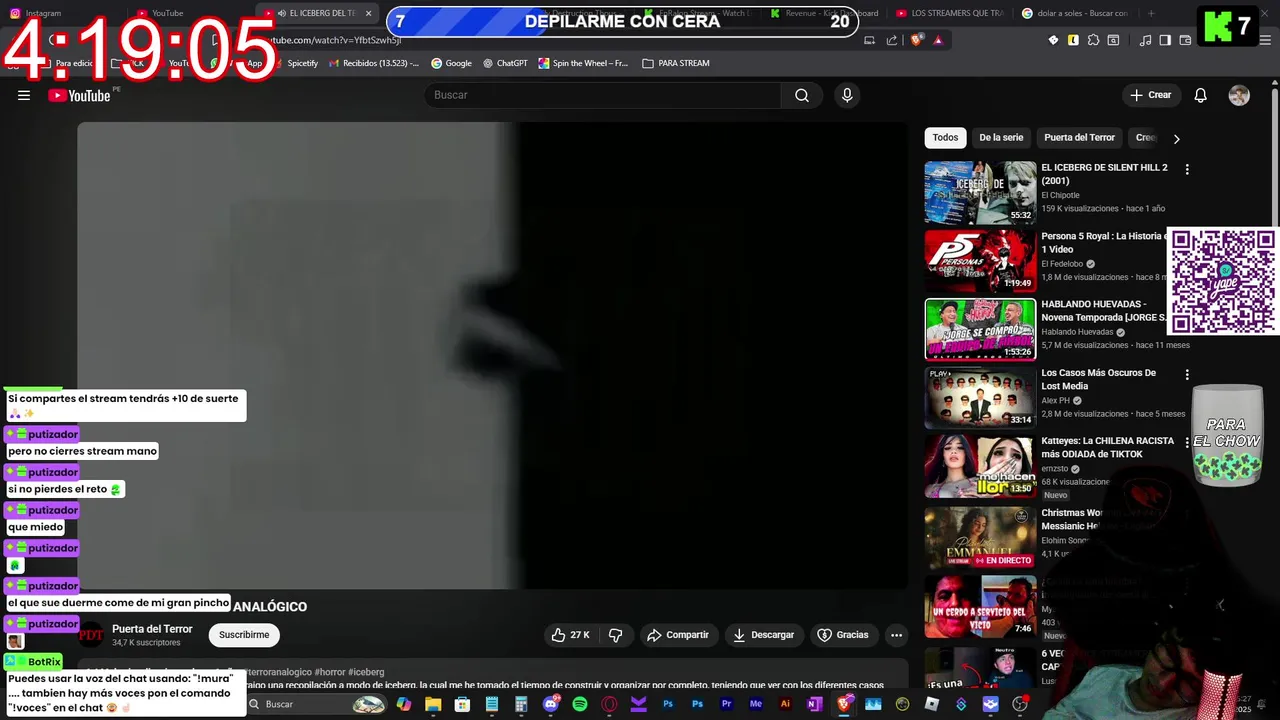Open Roblox from the taskbar
The image size is (1280, 720).
(x=932, y=704)
